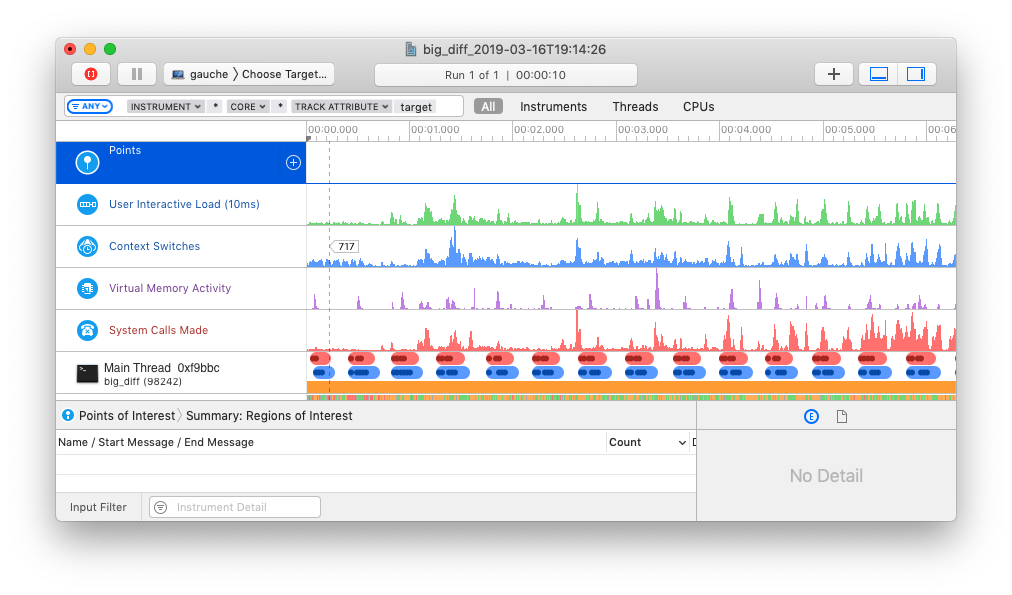Toggle the bottom detail pane visibility
The height and width of the screenshot is (595, 1012).
879,74
